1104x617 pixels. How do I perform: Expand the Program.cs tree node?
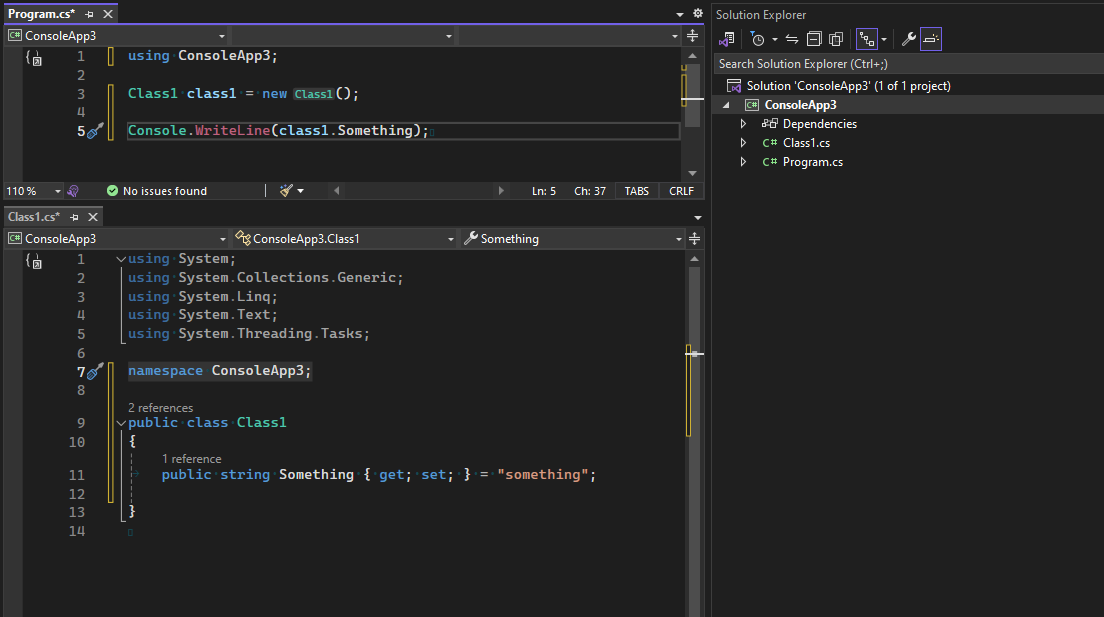click(744, 162)
